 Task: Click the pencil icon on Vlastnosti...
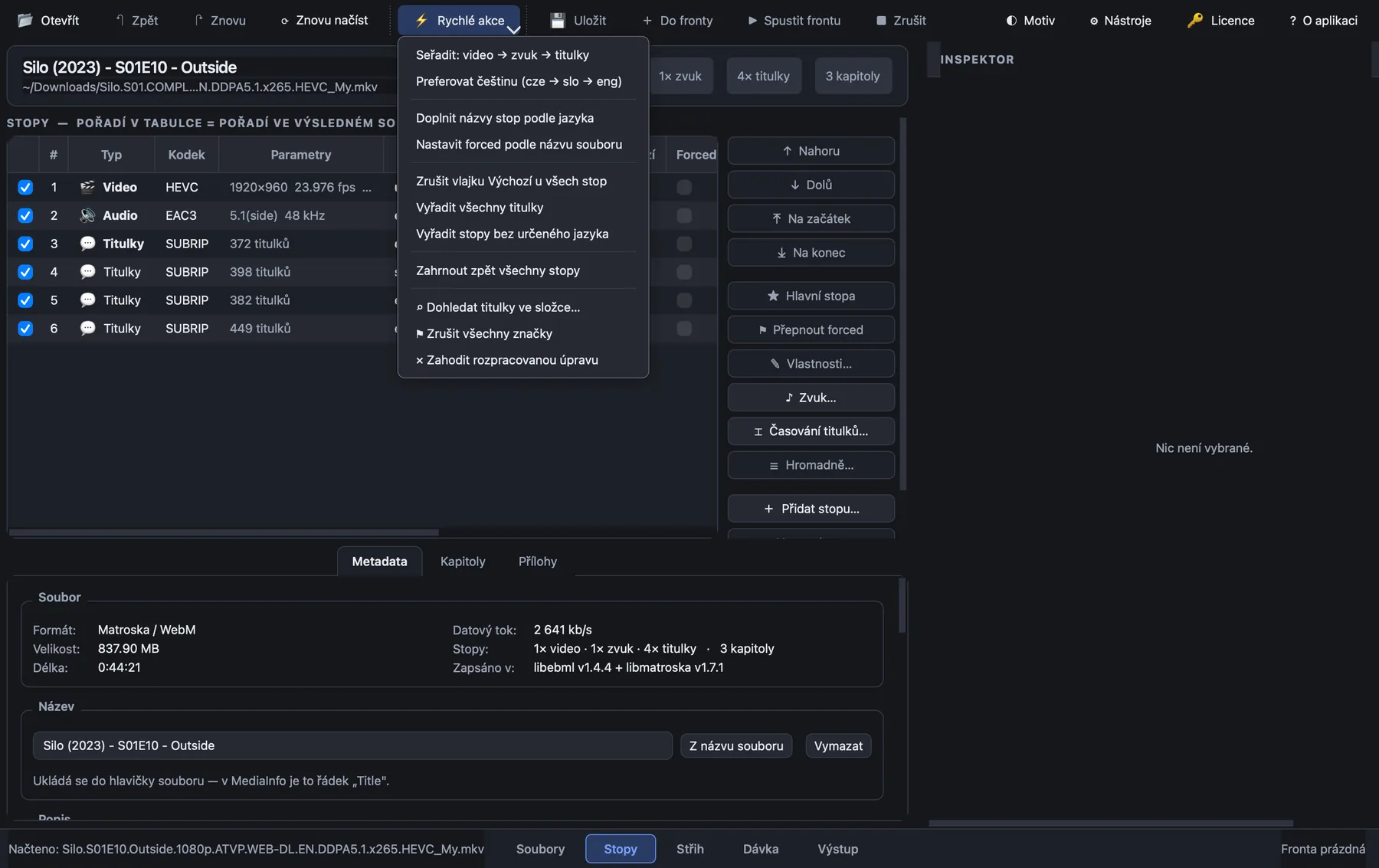pyautogui.click(x=775, y=364)
